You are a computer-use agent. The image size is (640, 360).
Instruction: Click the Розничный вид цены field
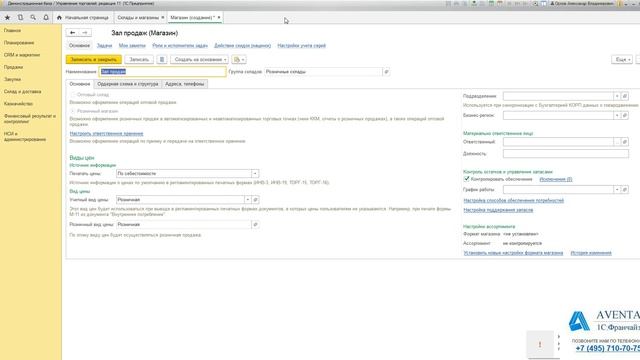(184, 224)
